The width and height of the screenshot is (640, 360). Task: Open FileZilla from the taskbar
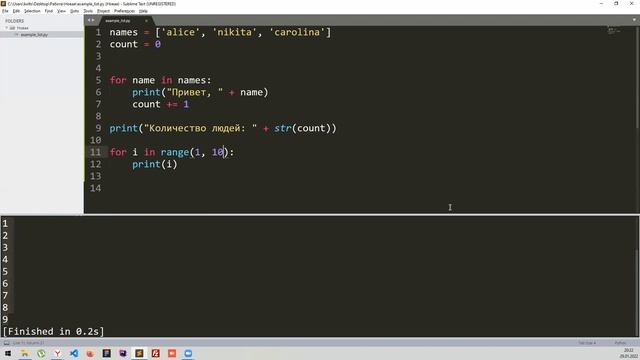click(x=156, y=353)
